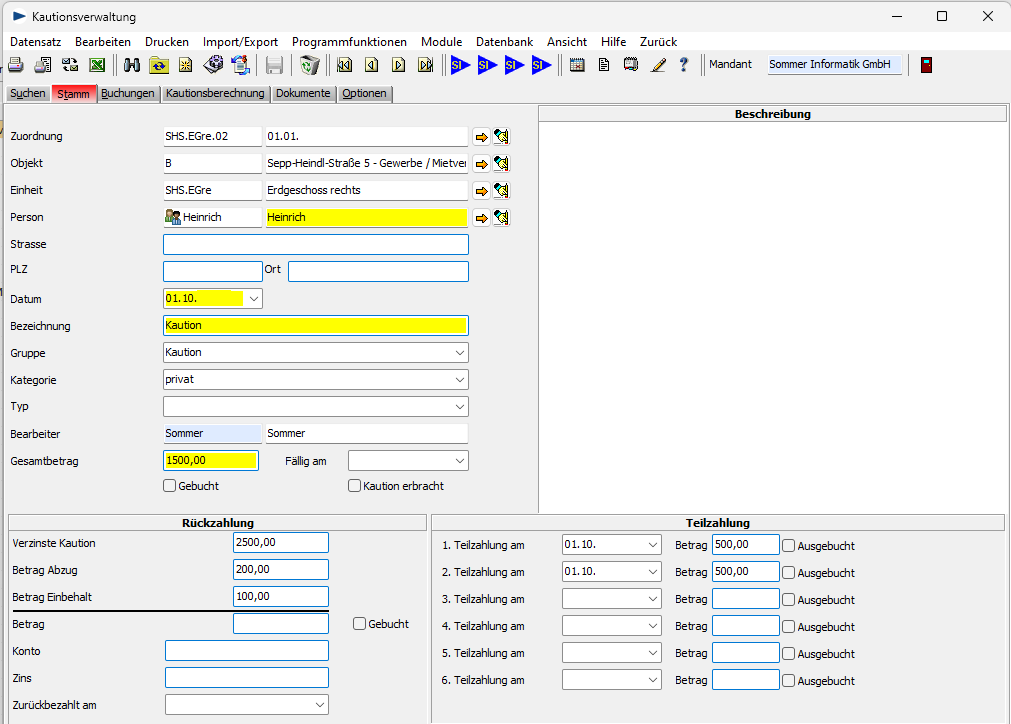Viewport: 1011px width, 724px height.
Task: Open the calendar icon in toolbar
Action: point(577,65)
